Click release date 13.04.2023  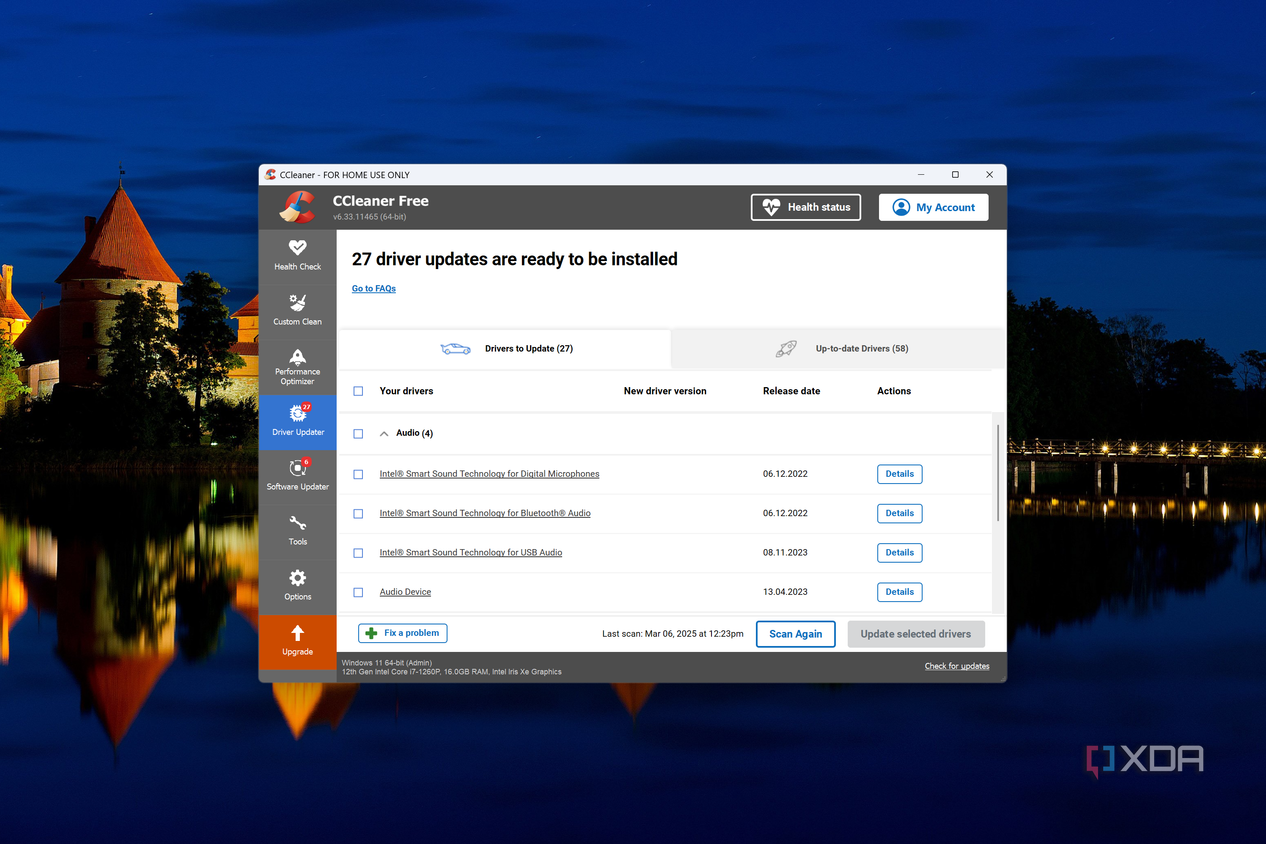tap(785, 592)
